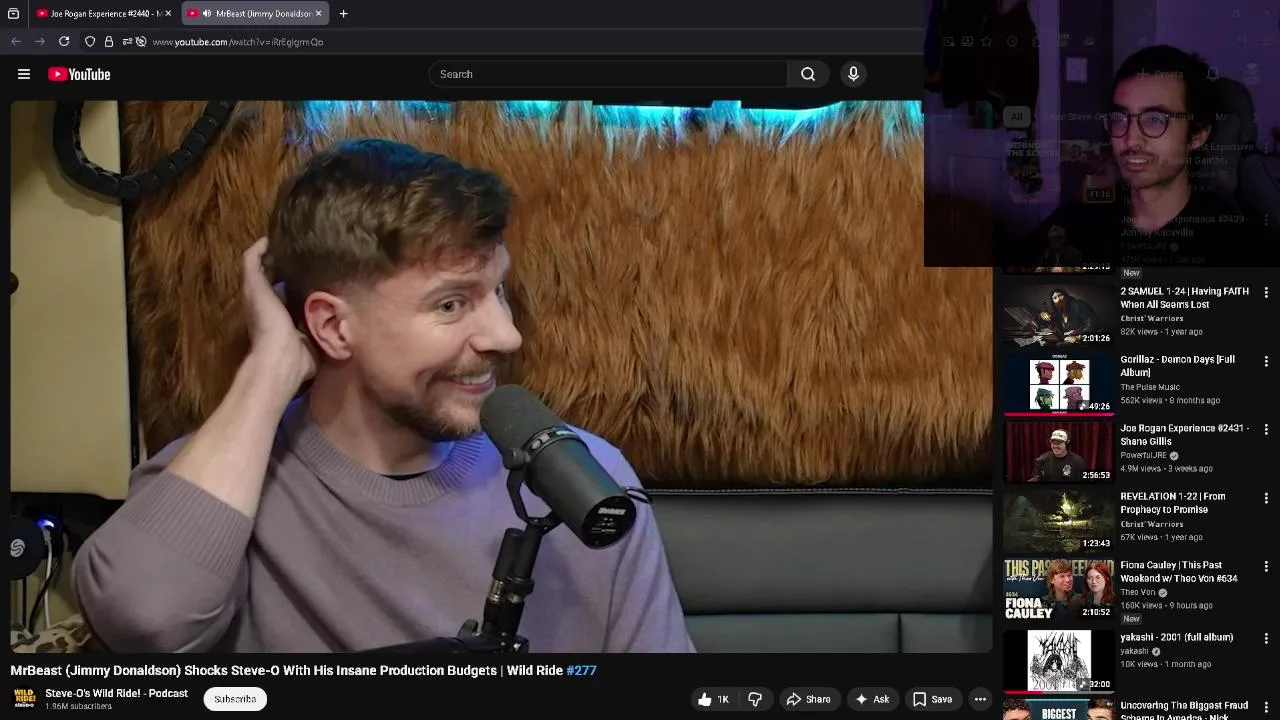Click 'Theo Von' channel name
The height and width of the screenshot is (720, 1280).
coord(1137,592)
